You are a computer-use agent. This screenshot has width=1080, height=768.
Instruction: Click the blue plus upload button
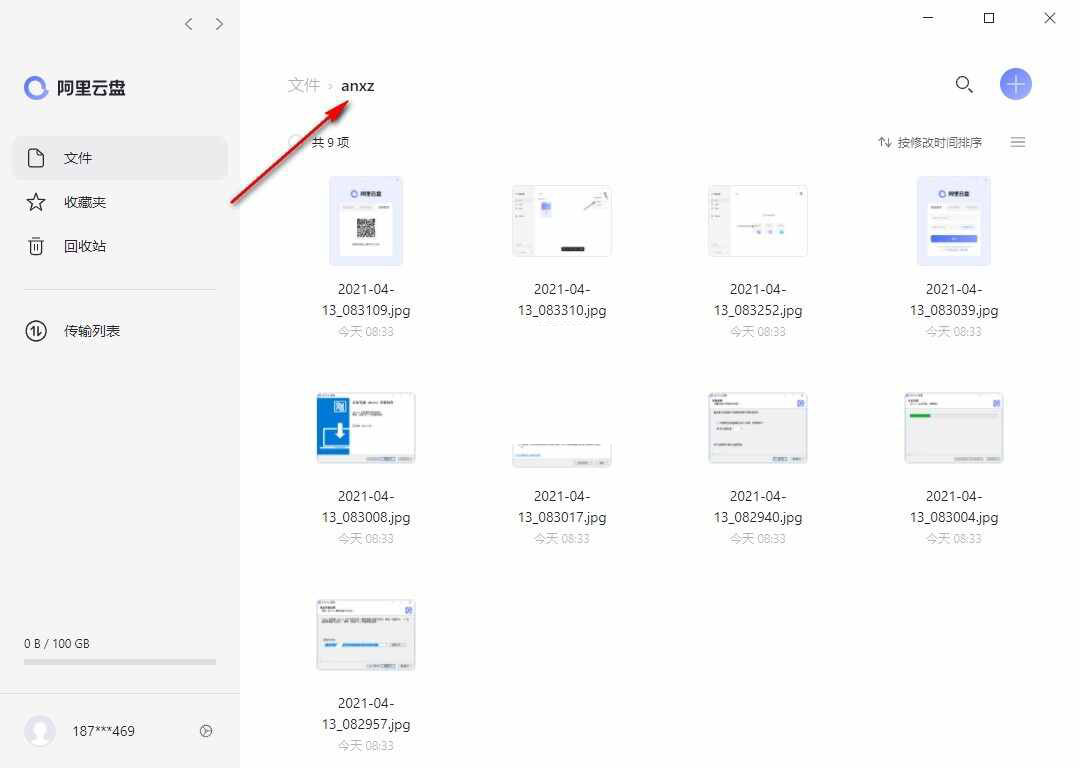coord(1015,85)
